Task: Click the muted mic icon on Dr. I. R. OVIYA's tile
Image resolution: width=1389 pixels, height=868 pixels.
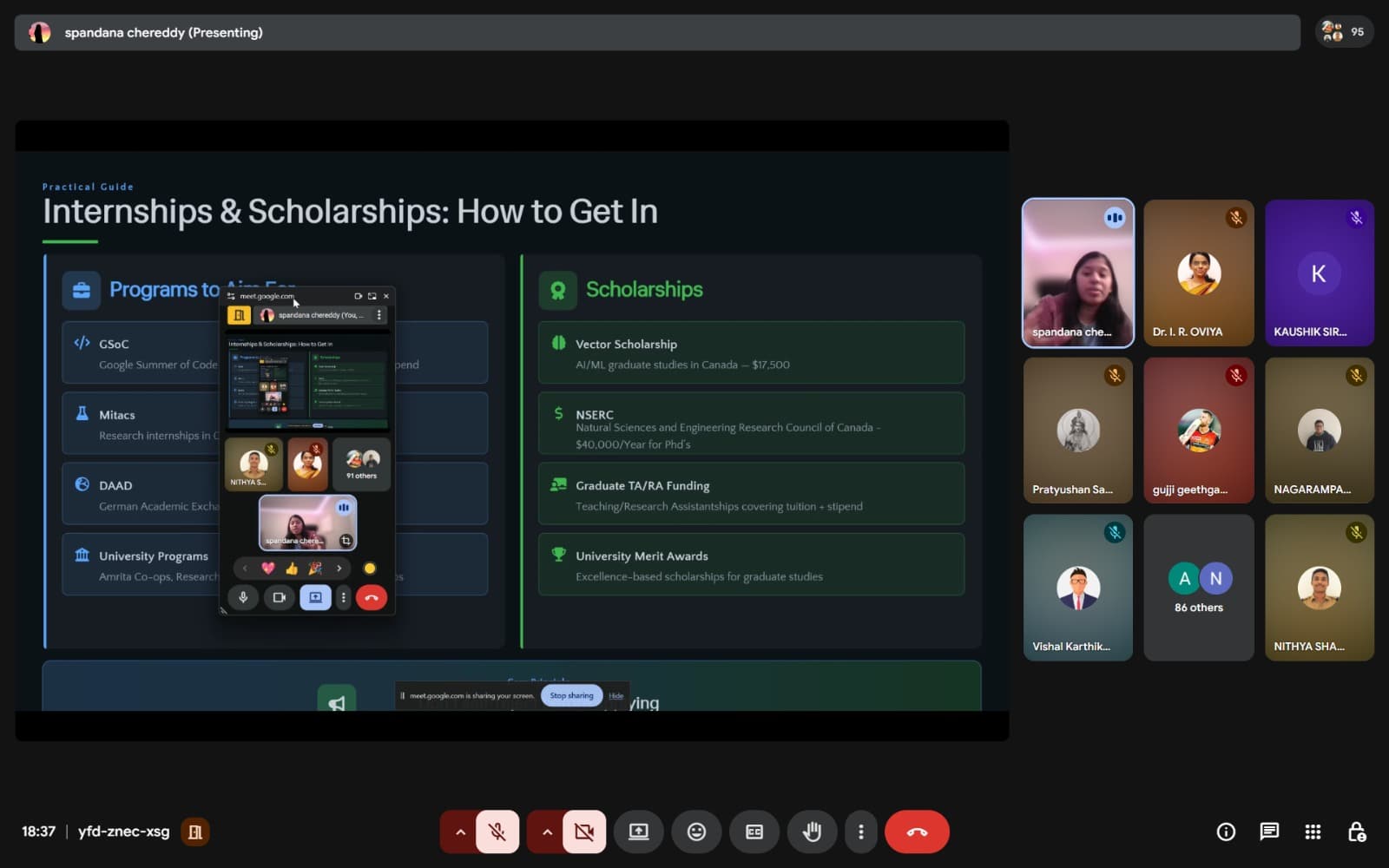Action: [1236, 218]
